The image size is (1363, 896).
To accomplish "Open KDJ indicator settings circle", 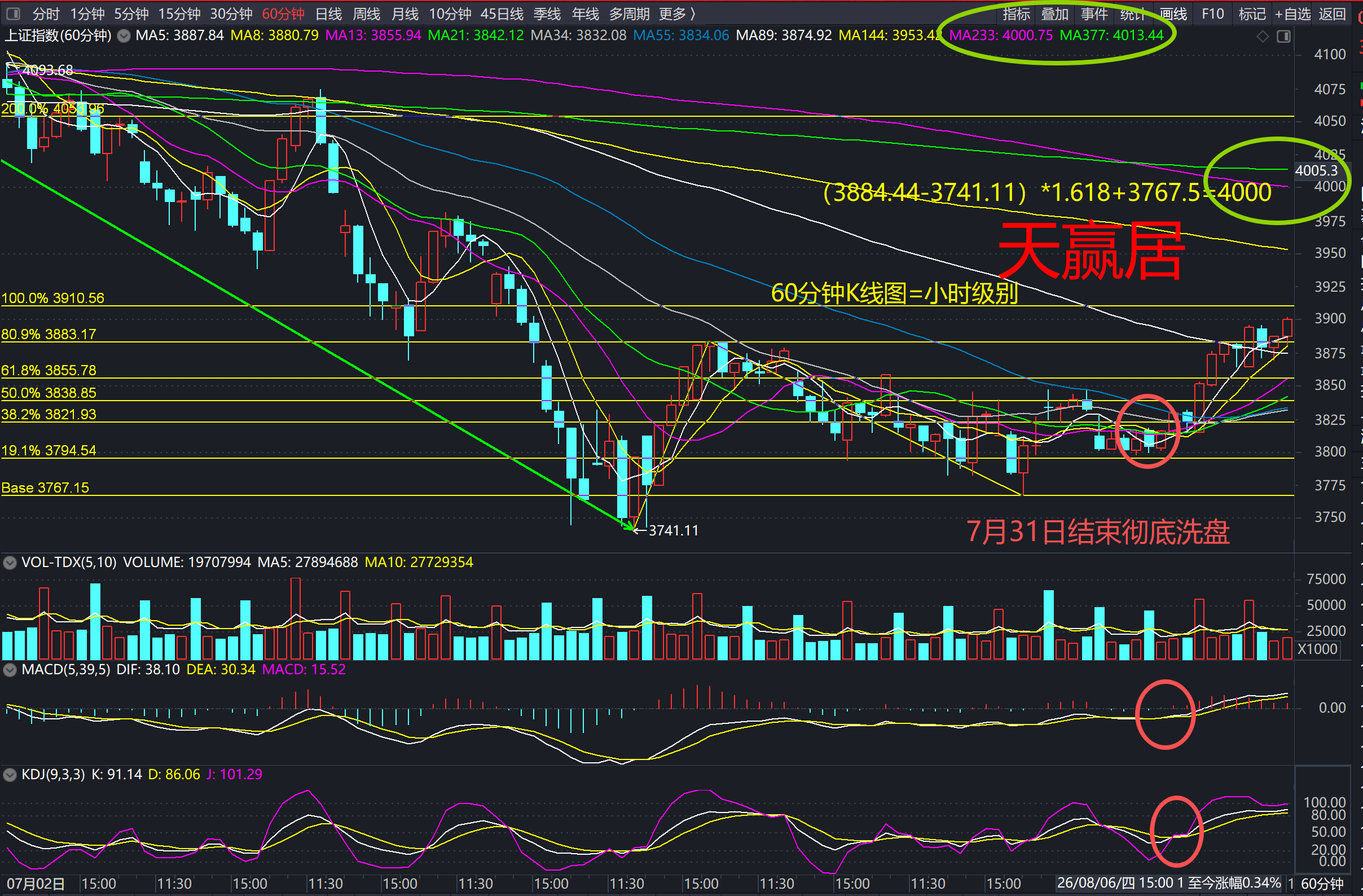I will pyautogui.click(x=10, y=775).
